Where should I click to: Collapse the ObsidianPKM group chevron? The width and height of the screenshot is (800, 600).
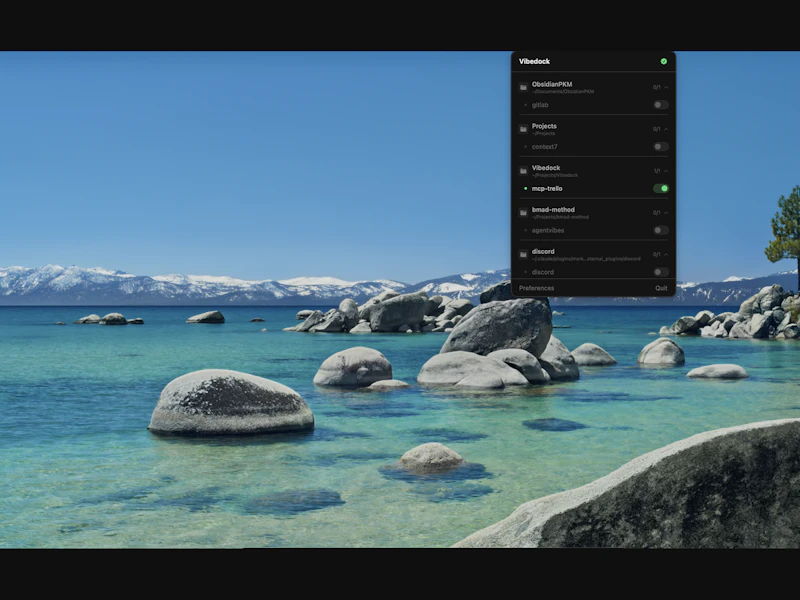pyautogui.click(x=666, y=87)
